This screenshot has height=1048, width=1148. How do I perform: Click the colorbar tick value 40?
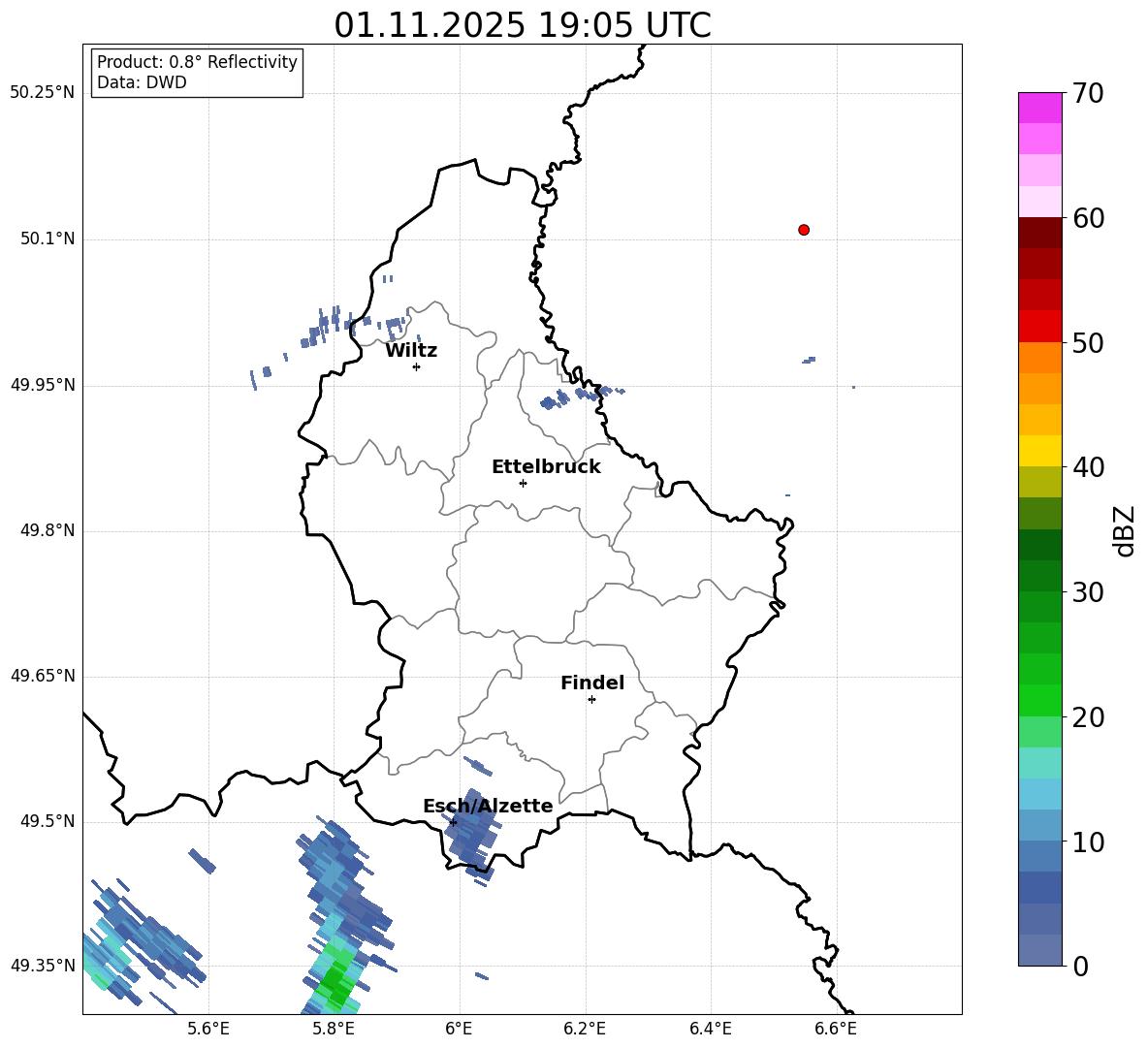[1088, 467]
